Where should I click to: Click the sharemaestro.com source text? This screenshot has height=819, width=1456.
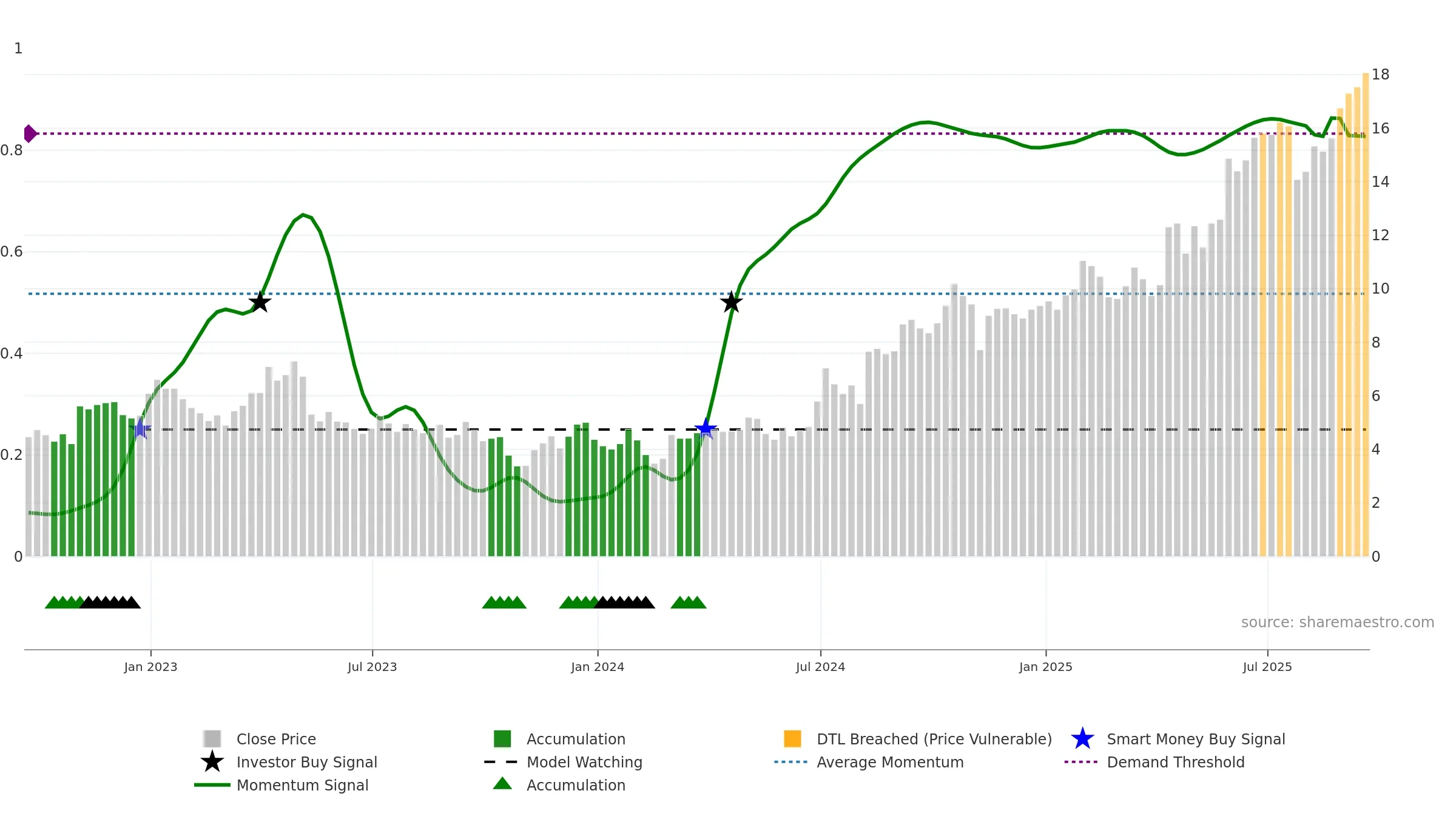tap(1337, 622)
